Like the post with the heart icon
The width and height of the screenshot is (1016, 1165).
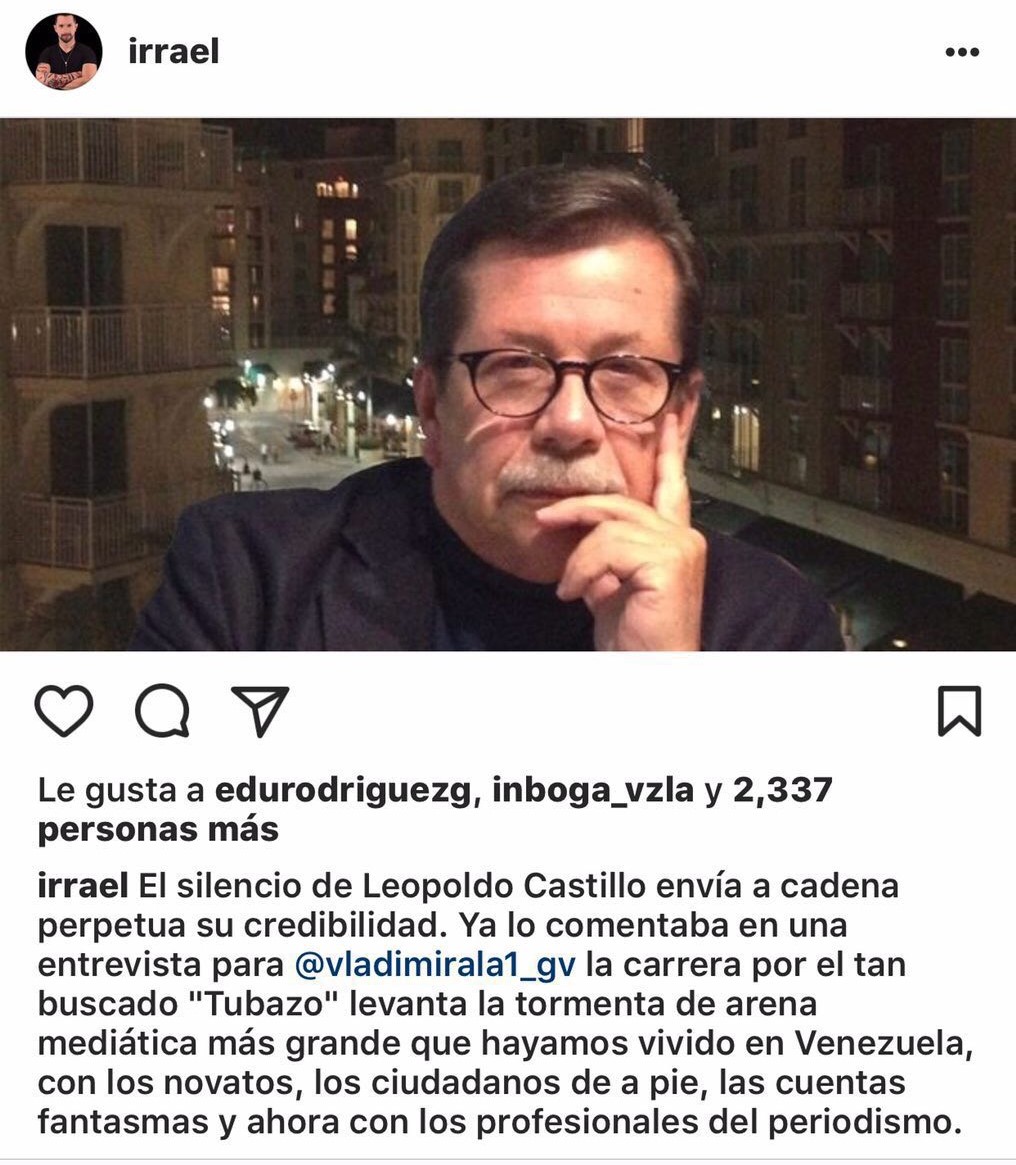[x=64, y=711]
